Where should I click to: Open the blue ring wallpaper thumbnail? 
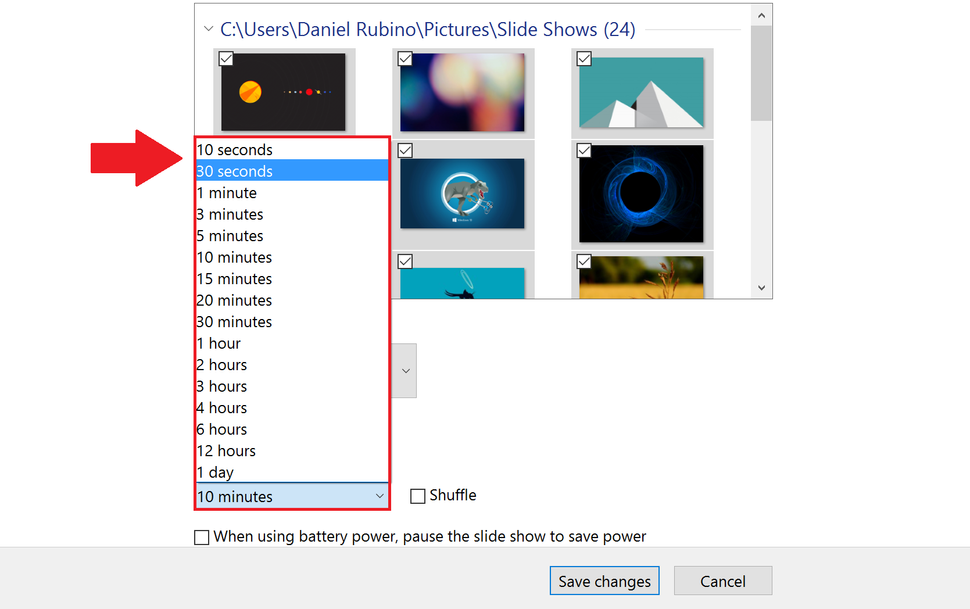click(641, 194)
